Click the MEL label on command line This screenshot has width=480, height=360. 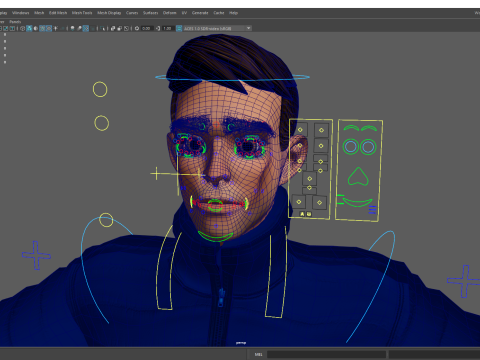click(259, 354)
